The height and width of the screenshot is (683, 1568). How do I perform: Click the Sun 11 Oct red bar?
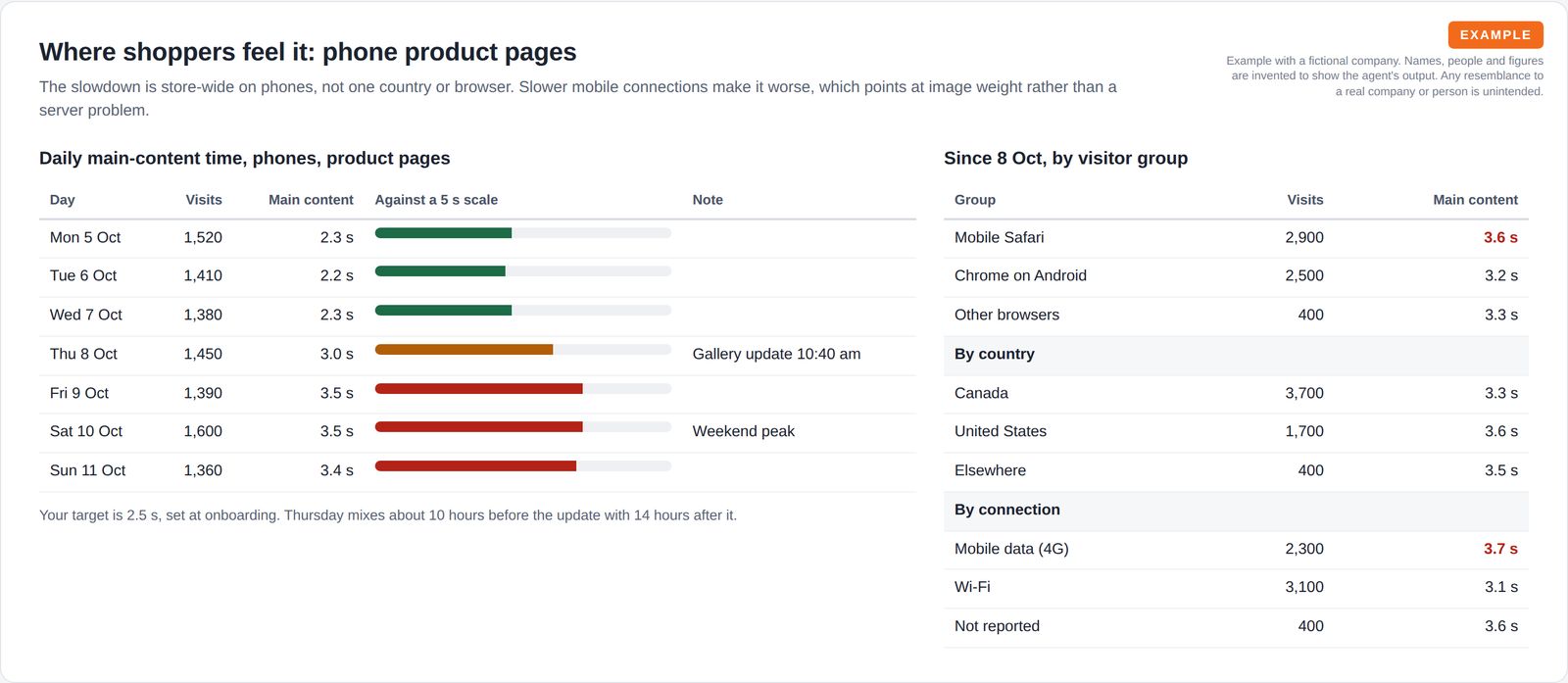pos(475,466)
